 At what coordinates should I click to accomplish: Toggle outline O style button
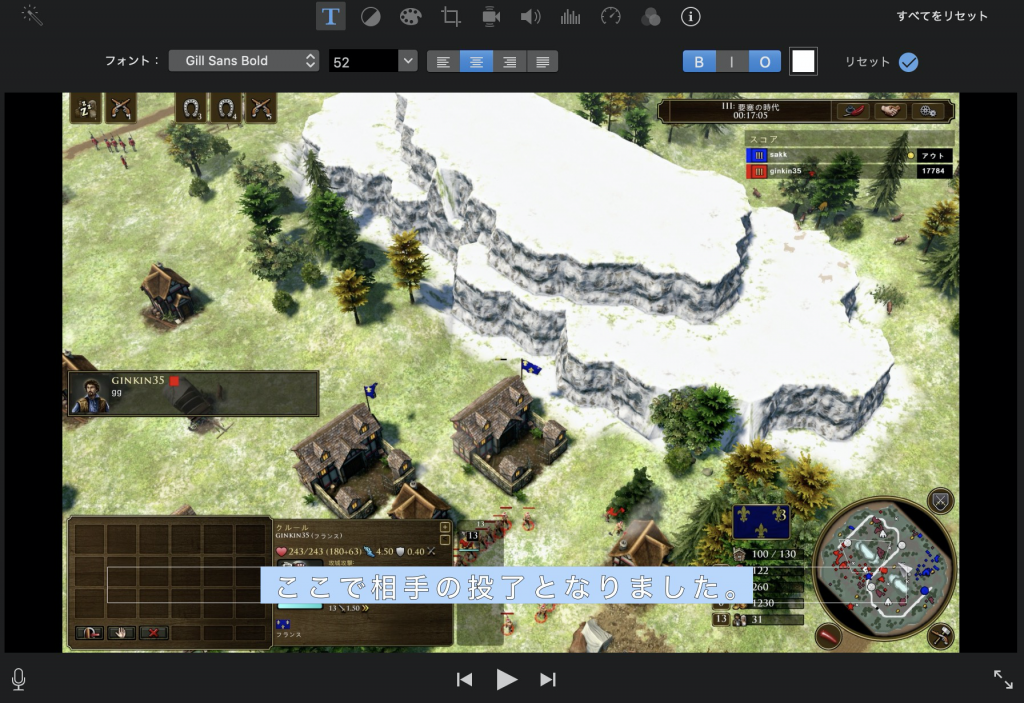tap(765, 62)
